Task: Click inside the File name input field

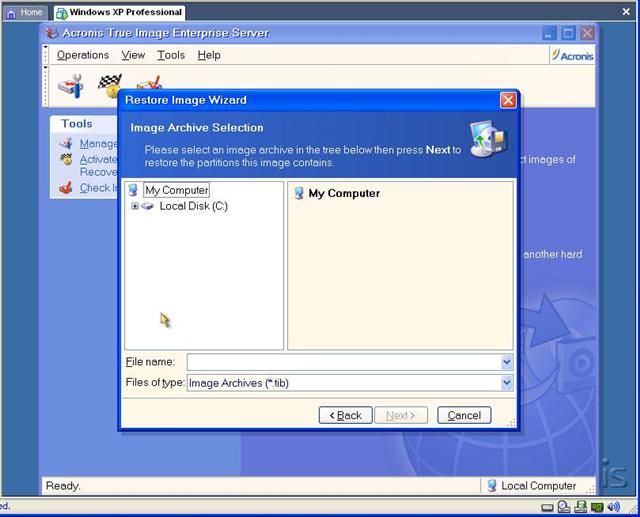Action: [x=344, y=362]
